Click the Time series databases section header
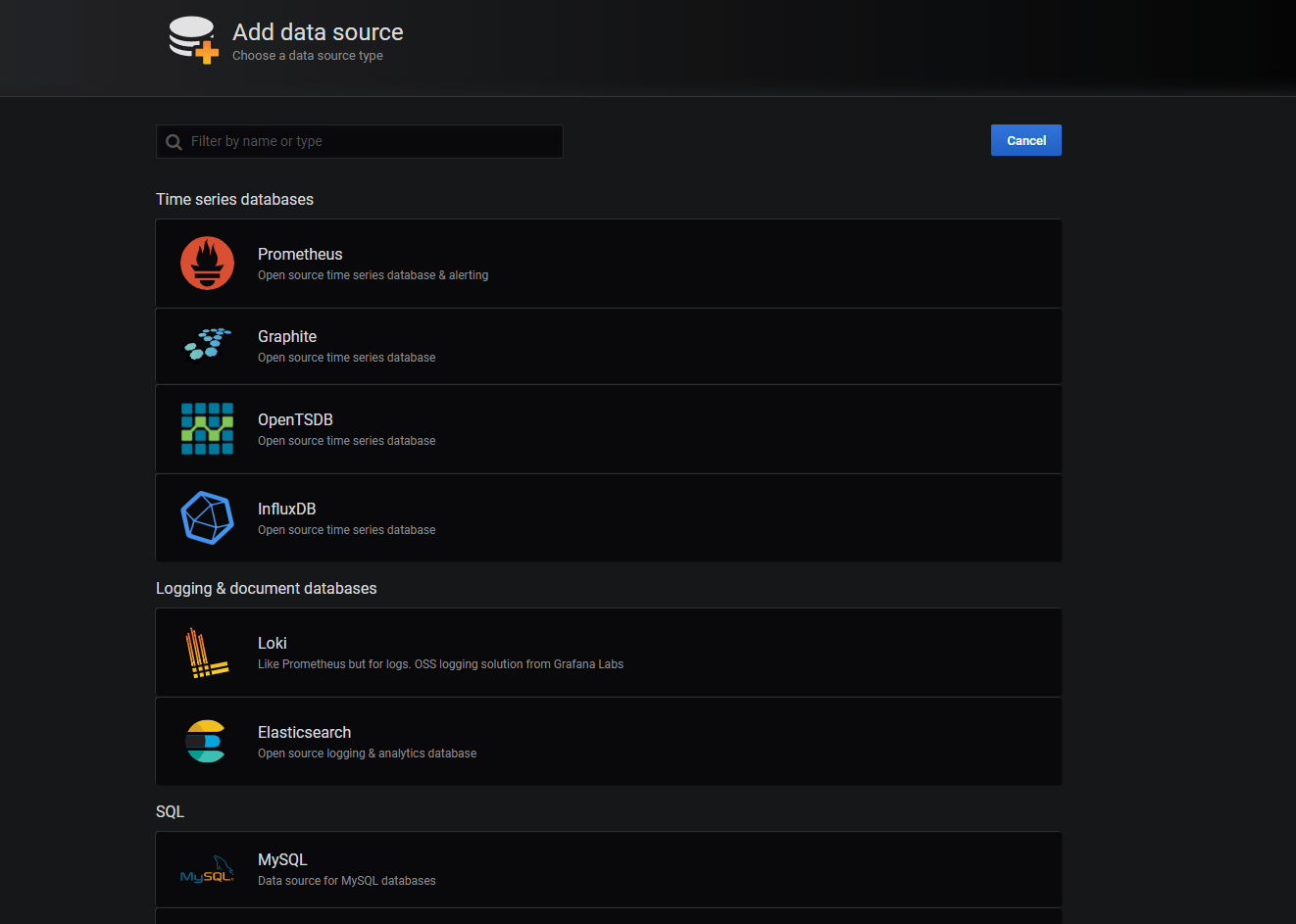The width and height of the screenshot is (1296, 924). 234,199
